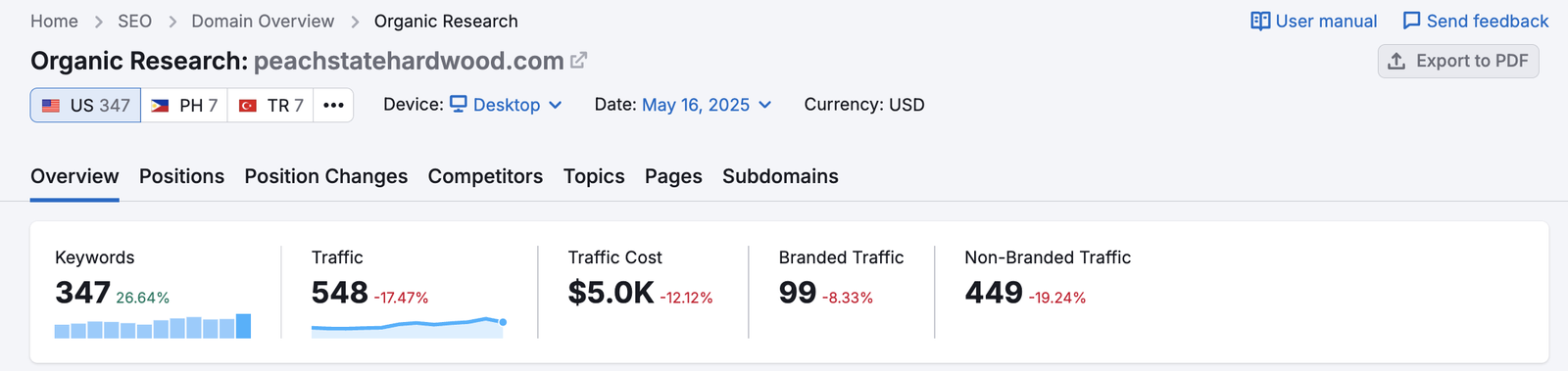Click the Traffic trend line chart

click(409, 327)
